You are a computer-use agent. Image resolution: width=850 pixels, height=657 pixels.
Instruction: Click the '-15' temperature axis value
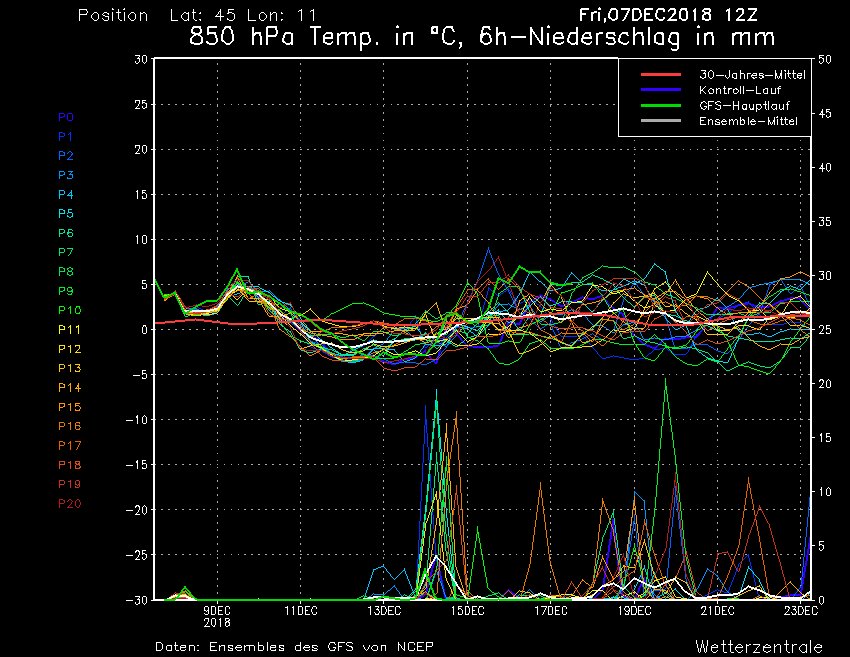pyautogui.click(x=136, y=465)
